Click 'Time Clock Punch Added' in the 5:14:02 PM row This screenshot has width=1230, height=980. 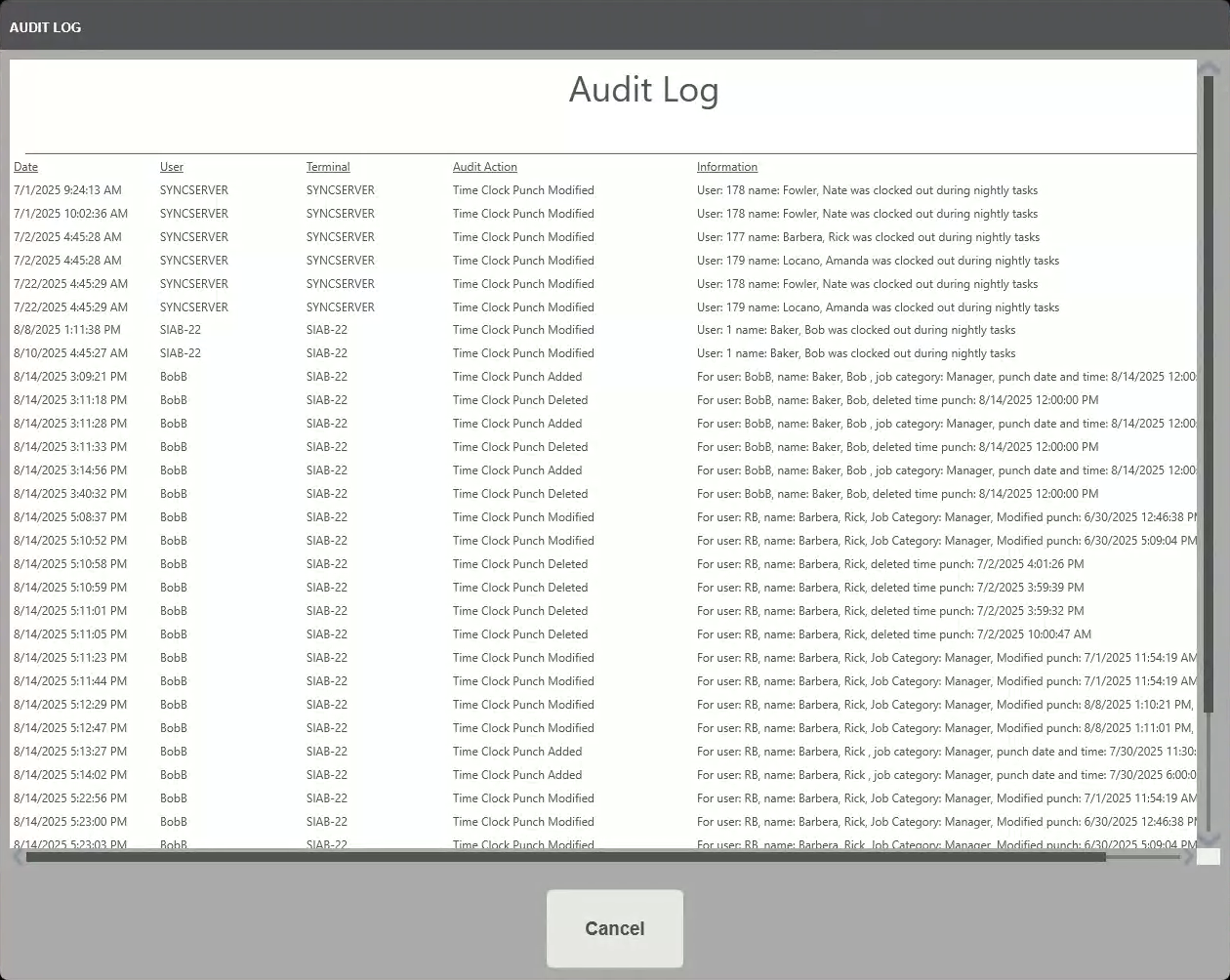517,775
